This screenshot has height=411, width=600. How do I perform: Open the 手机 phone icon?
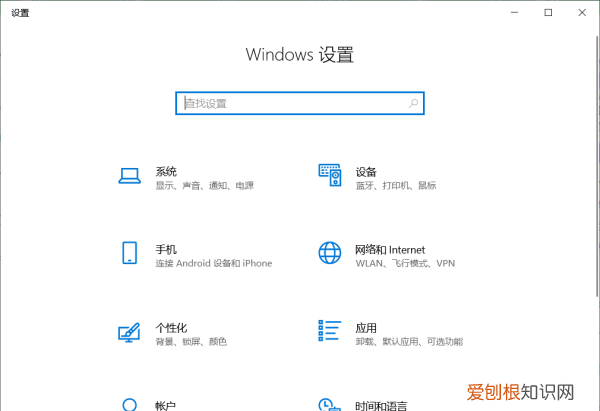129,253
